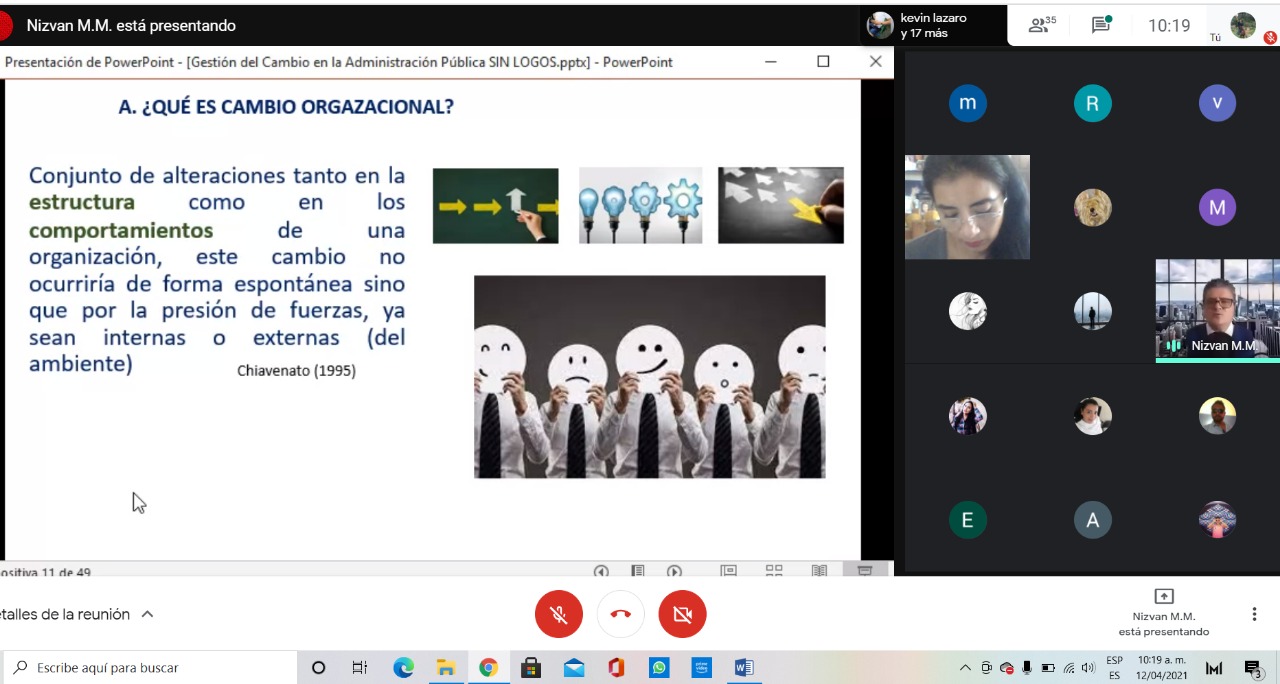Switch to Slide Sorter view
Viewport: 1280px width, 684px height.
(x=774, y=571)
